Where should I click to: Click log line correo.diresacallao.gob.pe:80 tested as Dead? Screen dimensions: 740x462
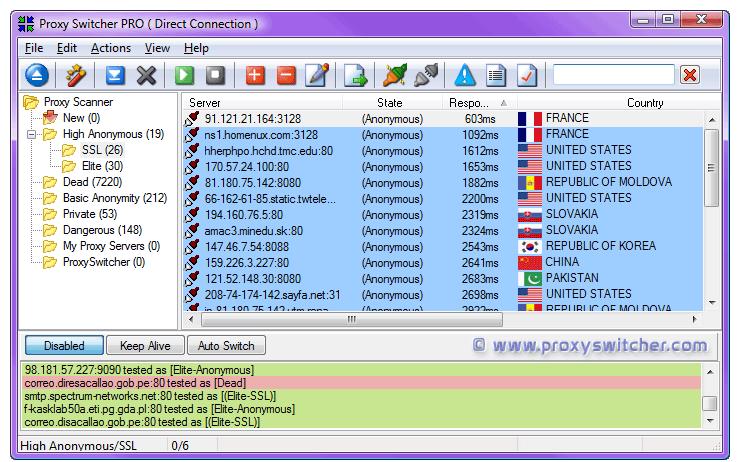tap(362, 383)
